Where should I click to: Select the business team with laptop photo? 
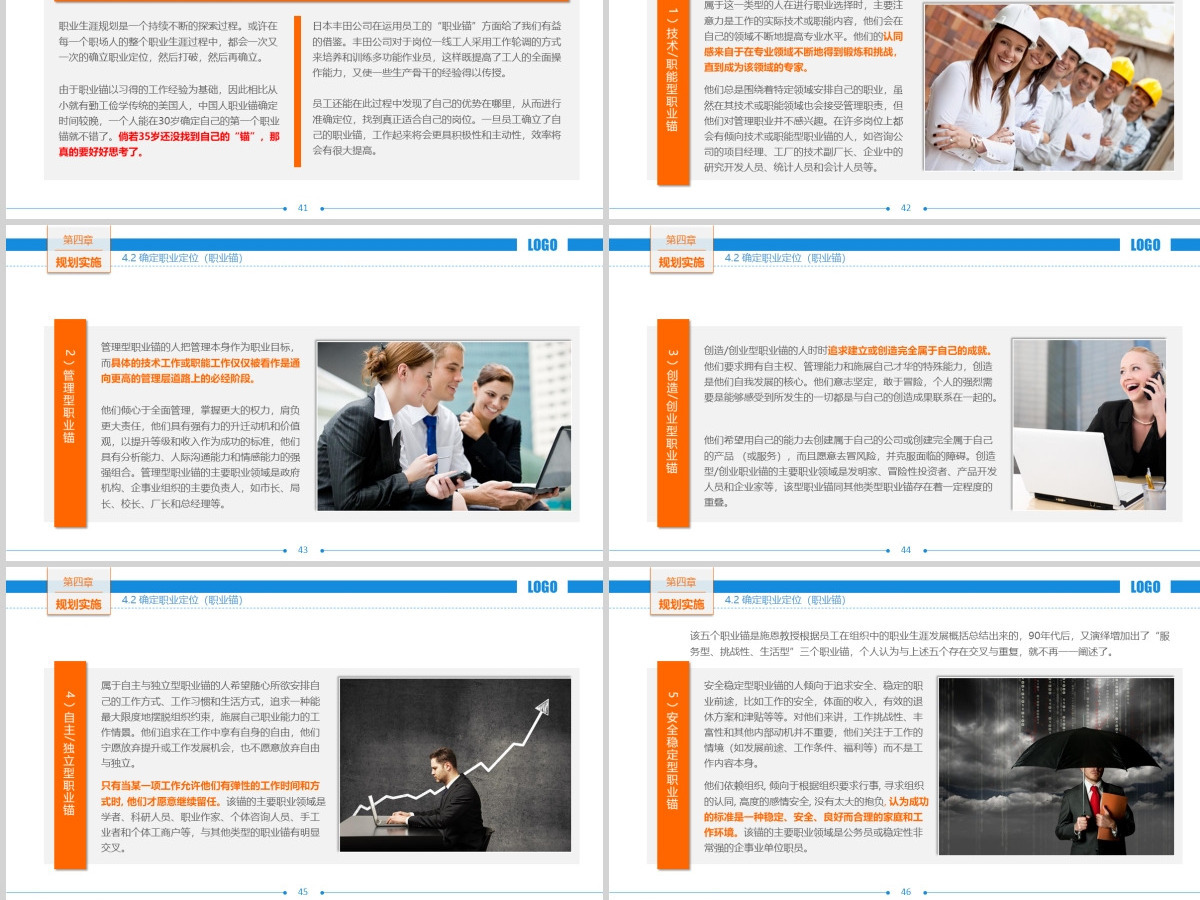(x=444, y=426)
